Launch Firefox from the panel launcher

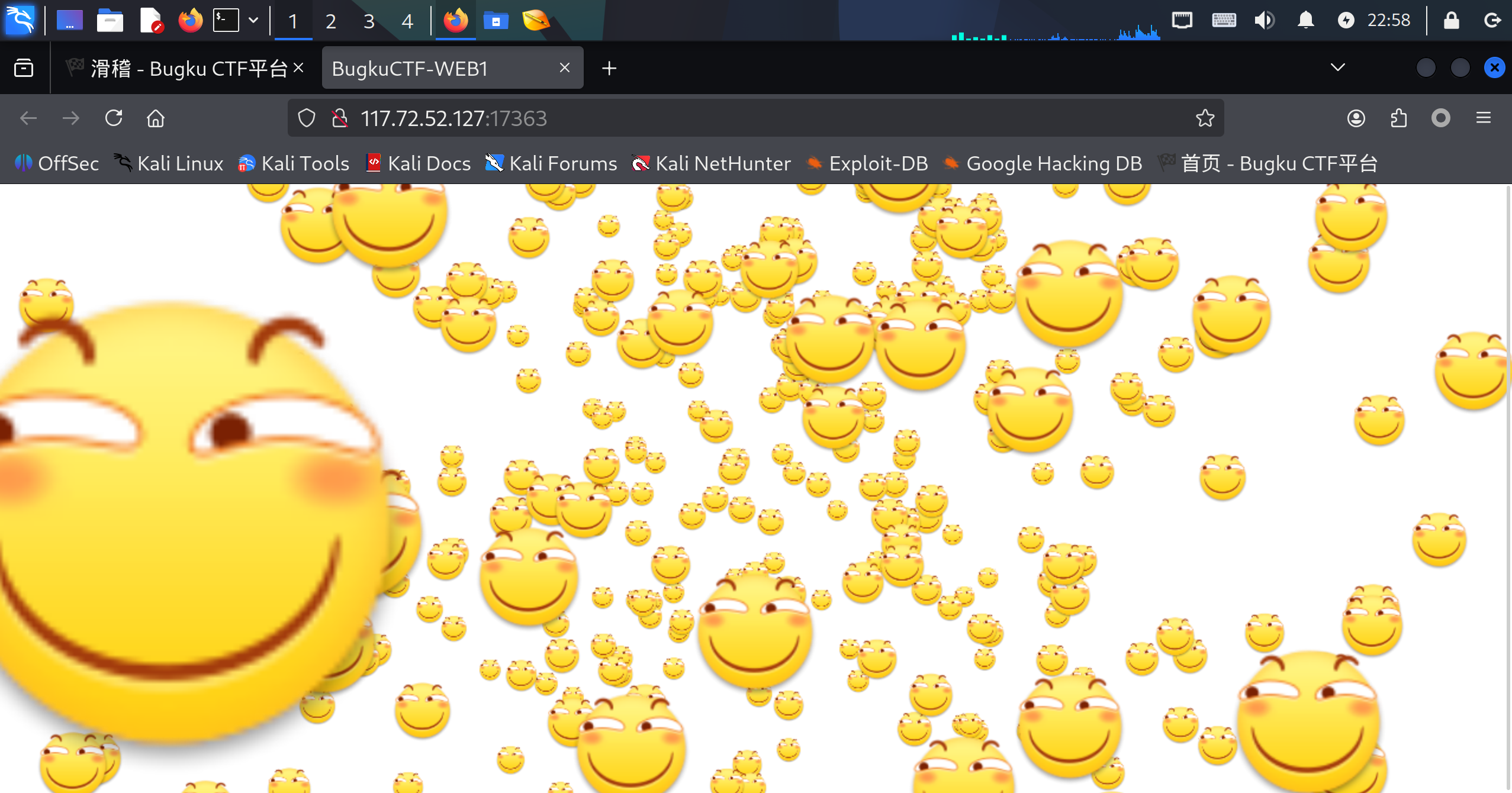click(190, 21)
